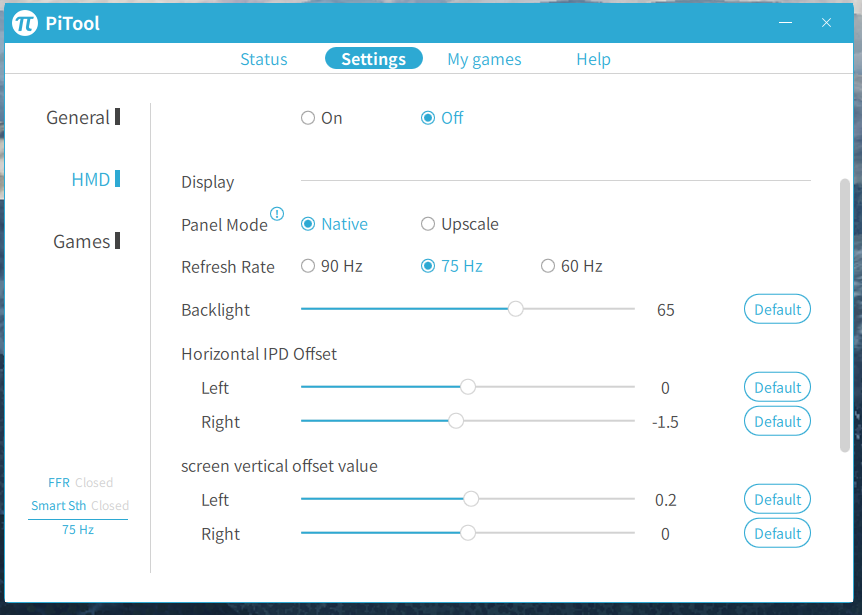Open the Help tab
Screen dimensions: 862x615
point(593,59)
